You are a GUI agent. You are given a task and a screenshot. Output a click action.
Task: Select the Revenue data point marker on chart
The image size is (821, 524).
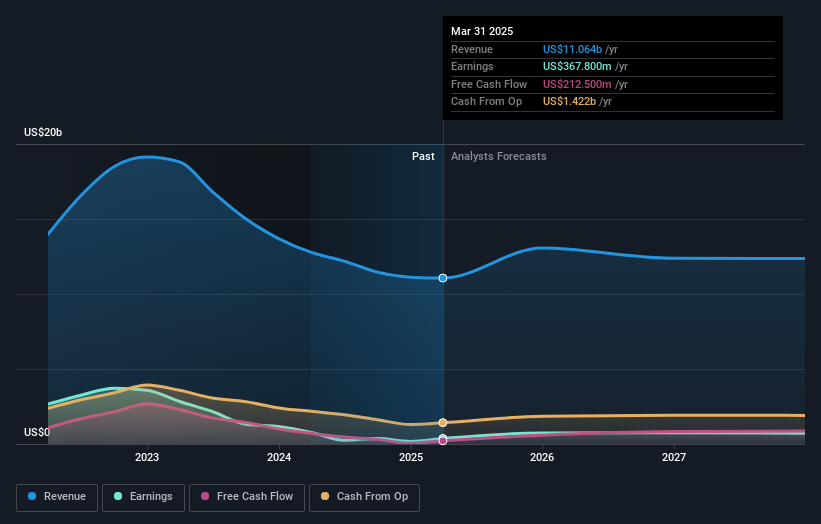443,278
